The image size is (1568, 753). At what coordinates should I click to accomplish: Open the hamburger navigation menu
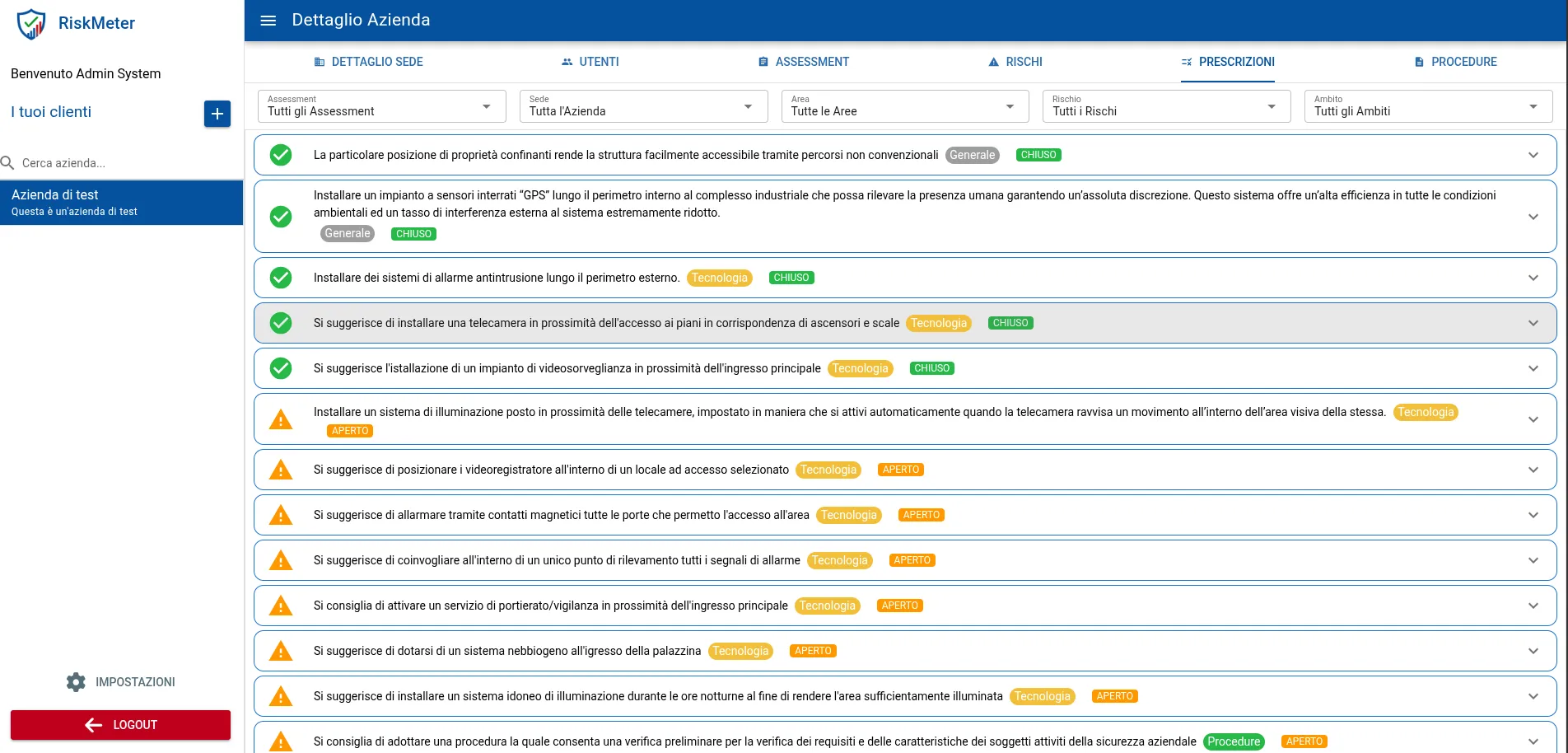pyautogui.click(x=268, y=21)
